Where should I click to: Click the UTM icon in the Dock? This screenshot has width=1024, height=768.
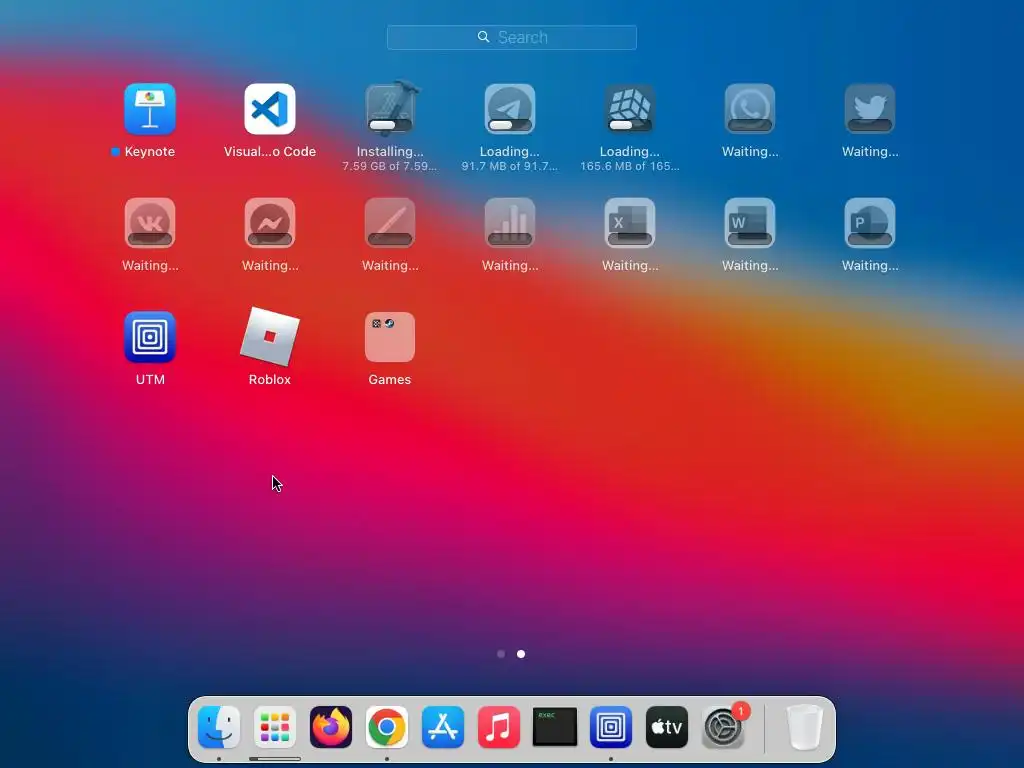click(611, 727)
